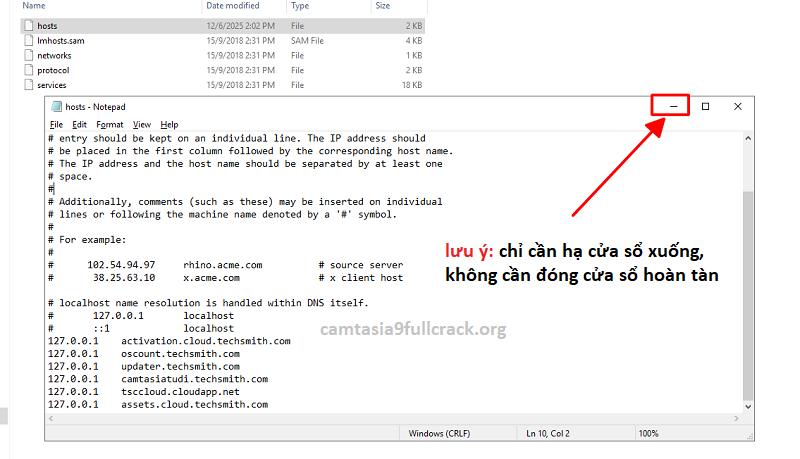Click the 'SAM File' type cell
The height and width of the screenshot is (459, 800).
[x=307, y=40]
